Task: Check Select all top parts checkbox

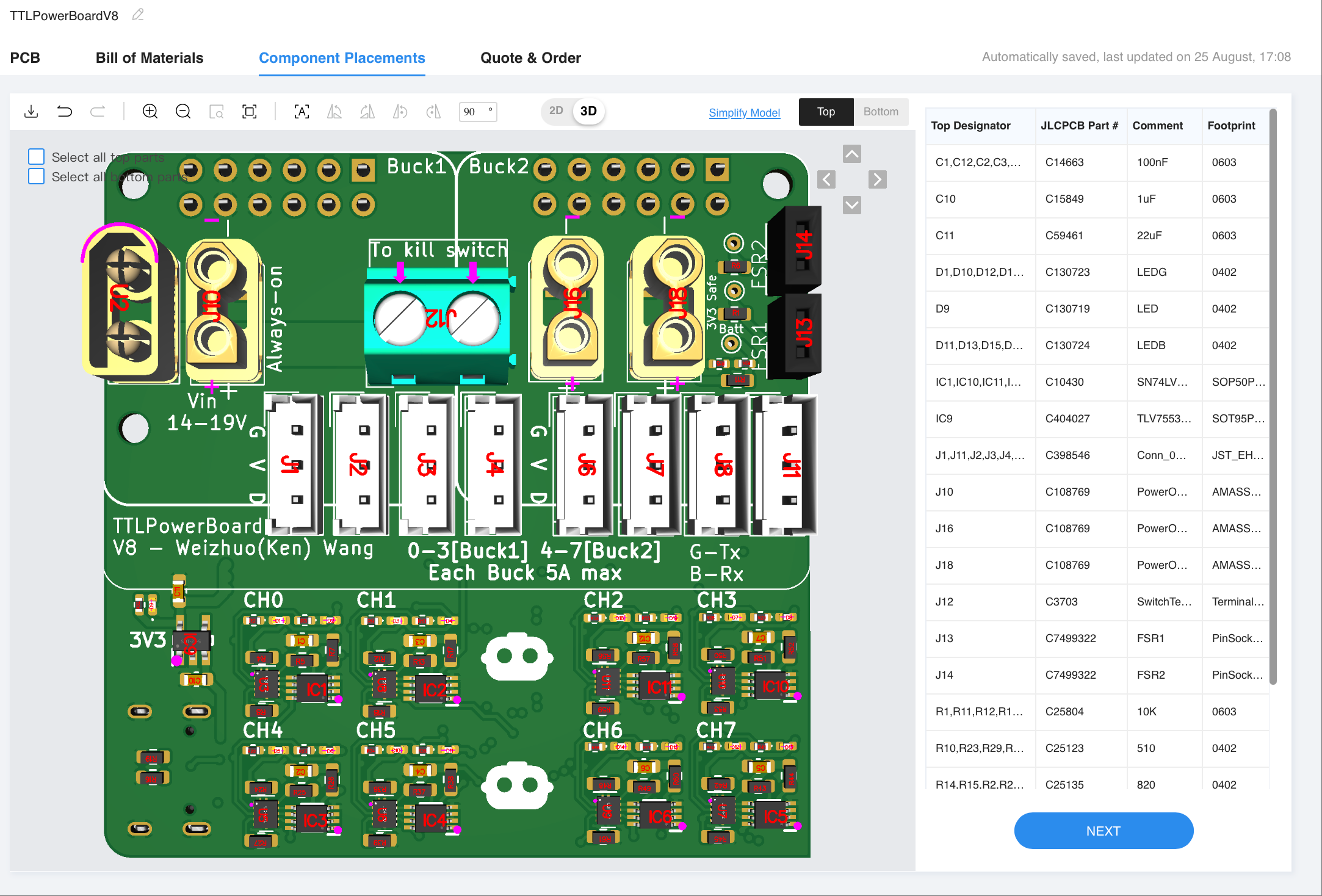Action: coord(37,157)
